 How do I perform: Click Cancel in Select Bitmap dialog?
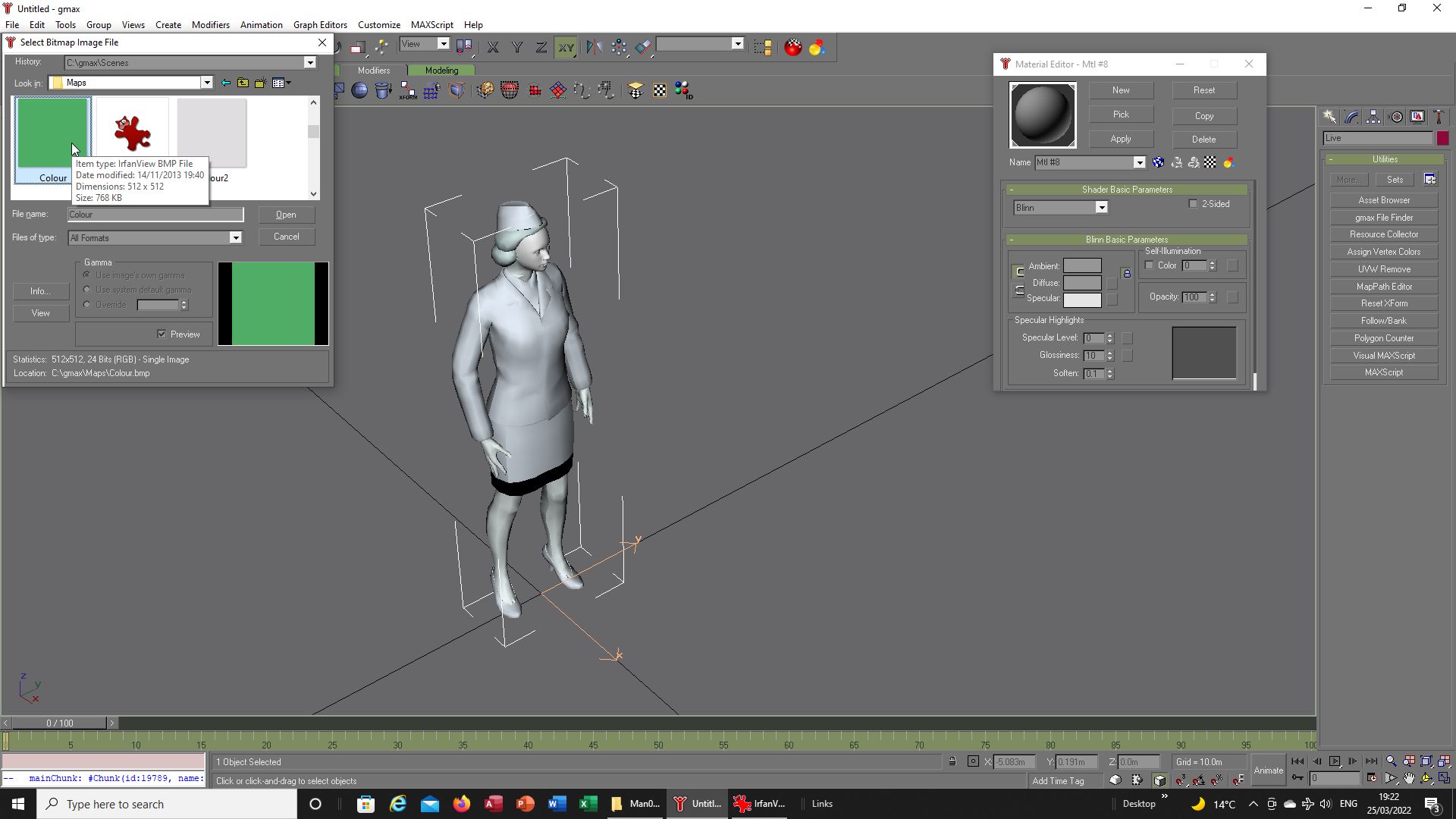[286, 237]
